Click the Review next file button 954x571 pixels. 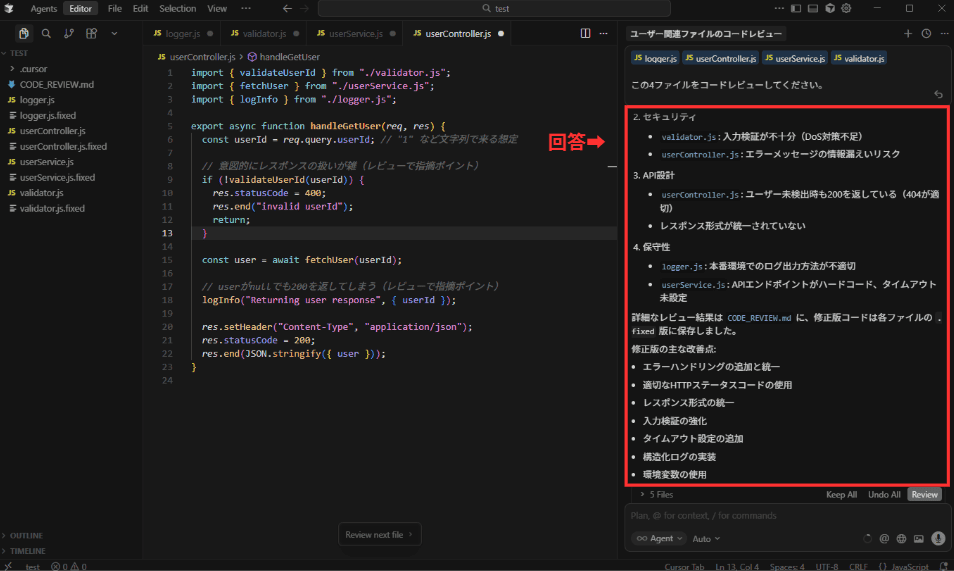pos(379,535)
